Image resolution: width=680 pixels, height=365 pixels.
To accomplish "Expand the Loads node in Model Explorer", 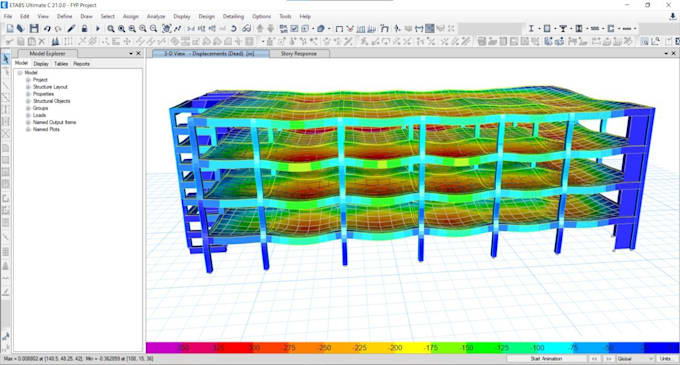I will point(28,115).
